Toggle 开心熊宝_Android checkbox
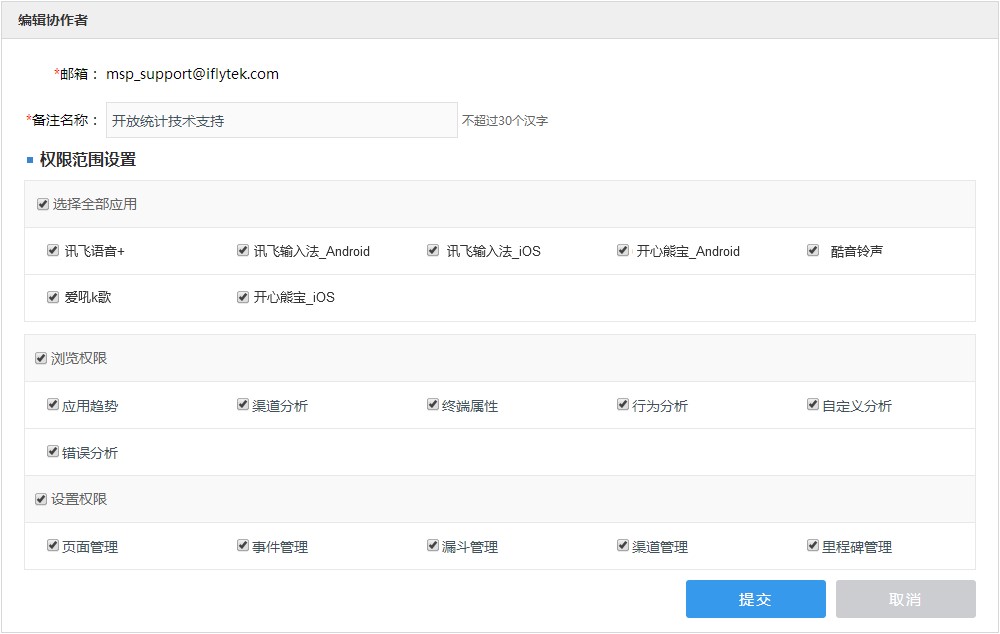 click(x=623, y=250)
